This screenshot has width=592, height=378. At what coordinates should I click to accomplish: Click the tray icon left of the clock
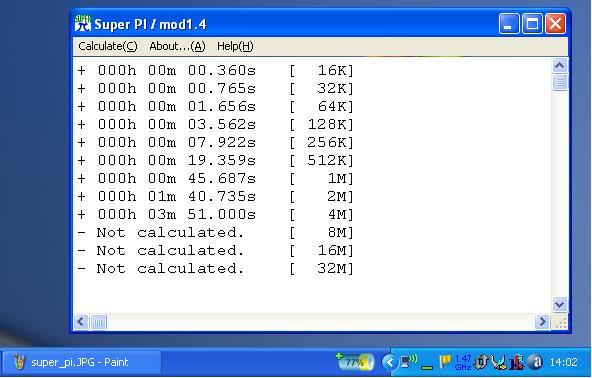(x=536, y=363)
